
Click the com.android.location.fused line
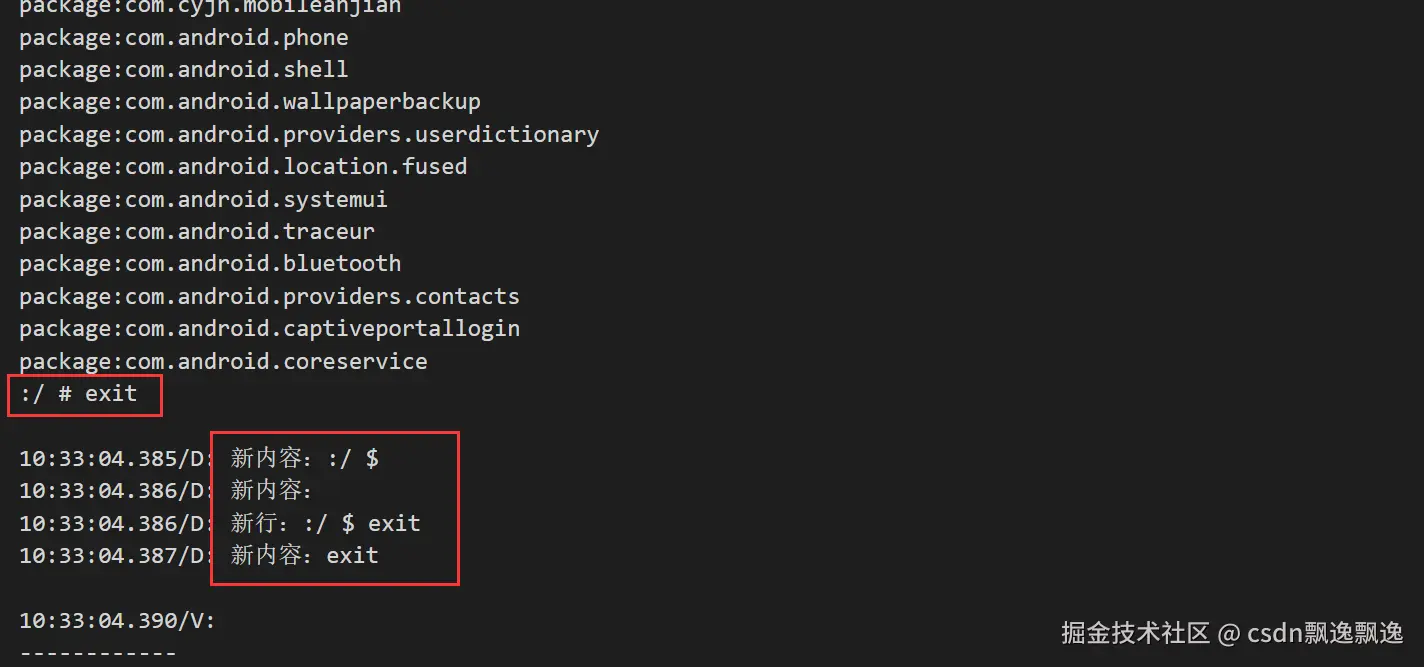pos(243,166)
